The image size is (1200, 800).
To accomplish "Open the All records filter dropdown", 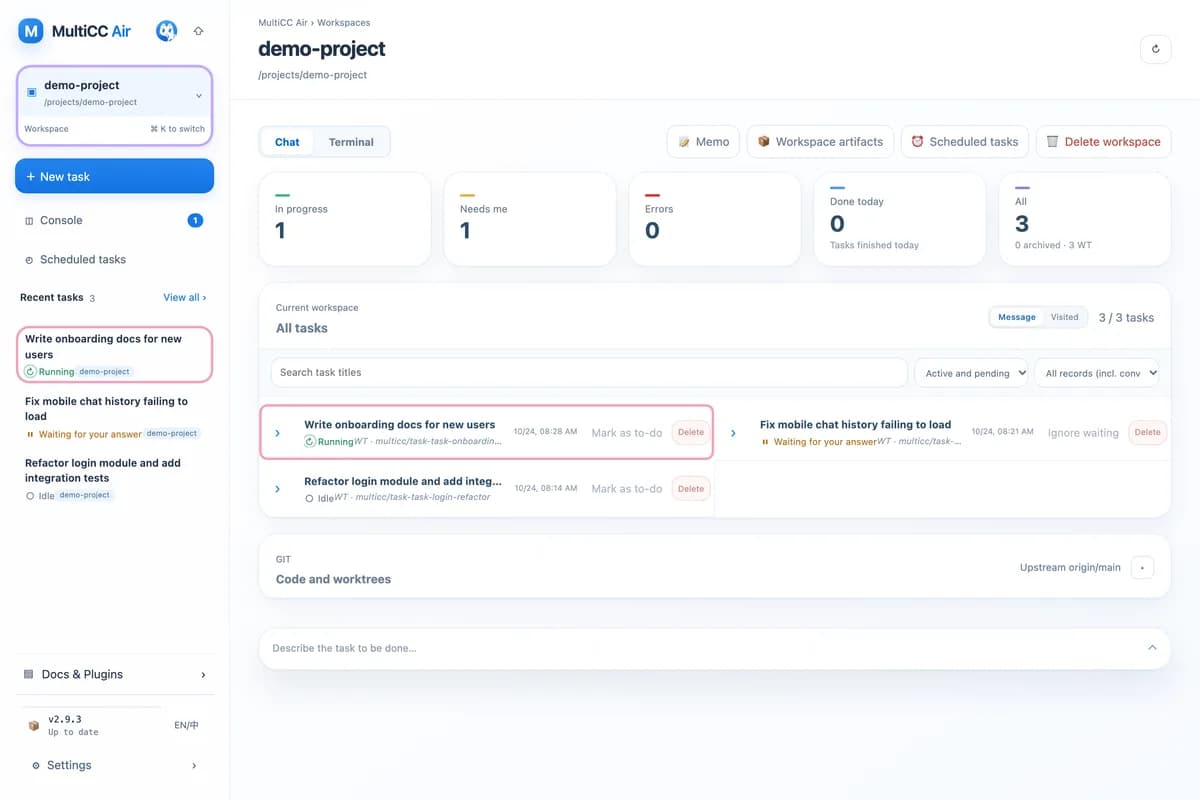I will pyautogui.click(x=1097, y=373).
